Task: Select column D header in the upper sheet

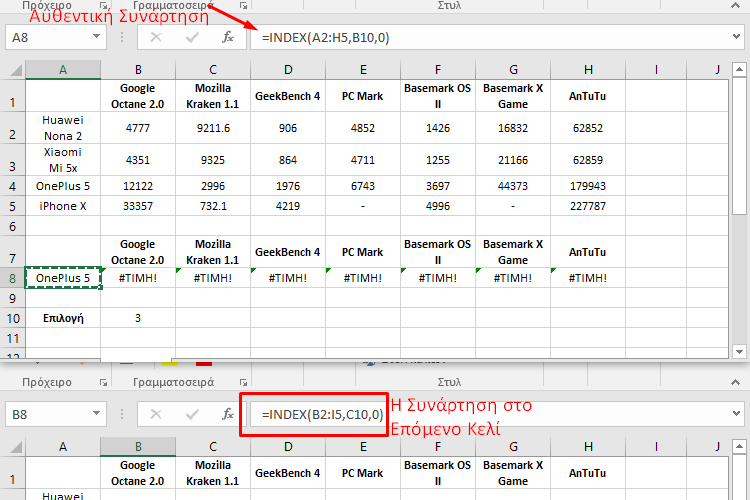Action: click(288, 69)
